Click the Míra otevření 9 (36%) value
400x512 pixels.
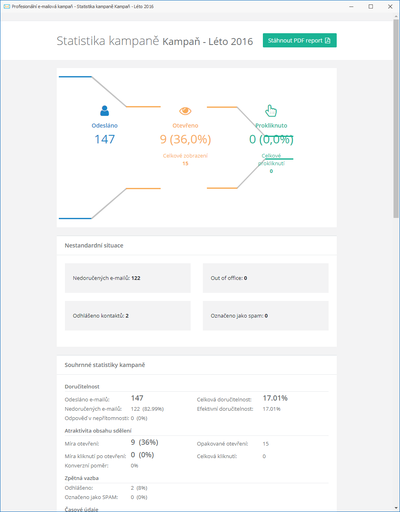pyautogui.click(x=144, y=442)
